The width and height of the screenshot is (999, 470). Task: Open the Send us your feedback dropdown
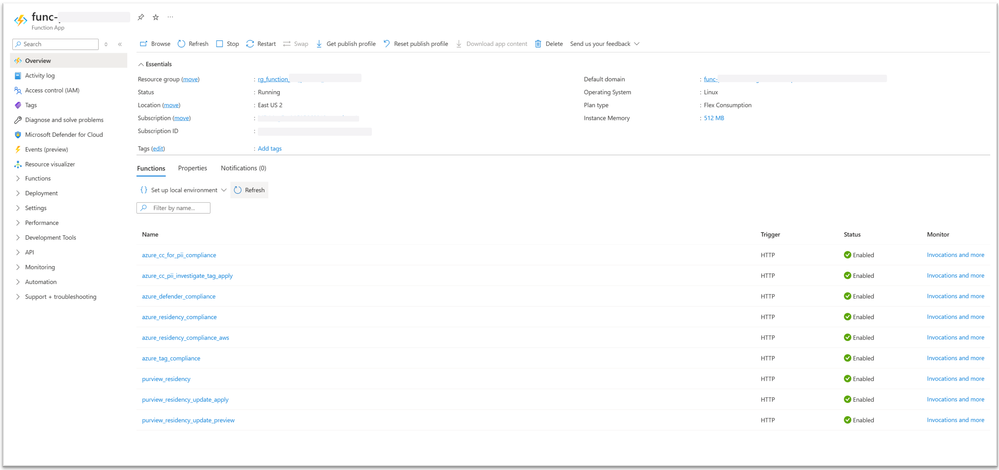605,44
